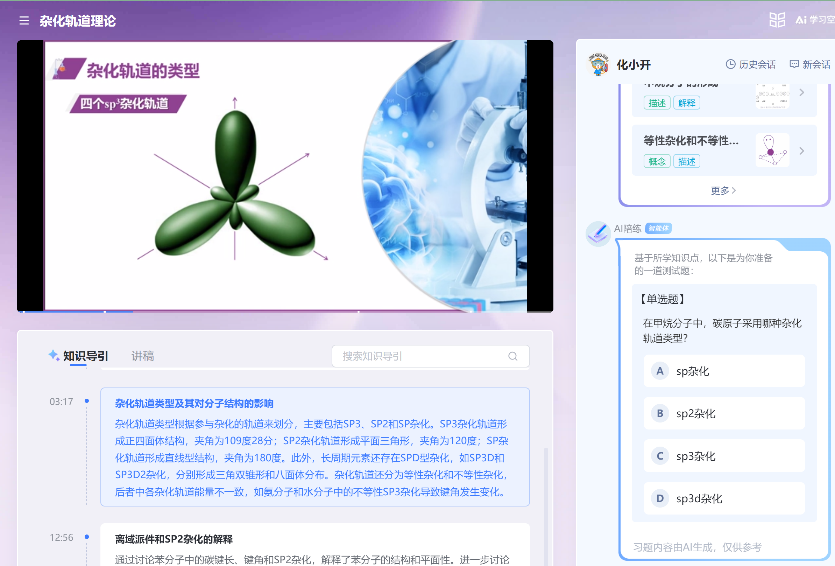The width and height of the screenshot is (835, 566).
Task: Select answer option A sp杂化
Action: point(724,371)
